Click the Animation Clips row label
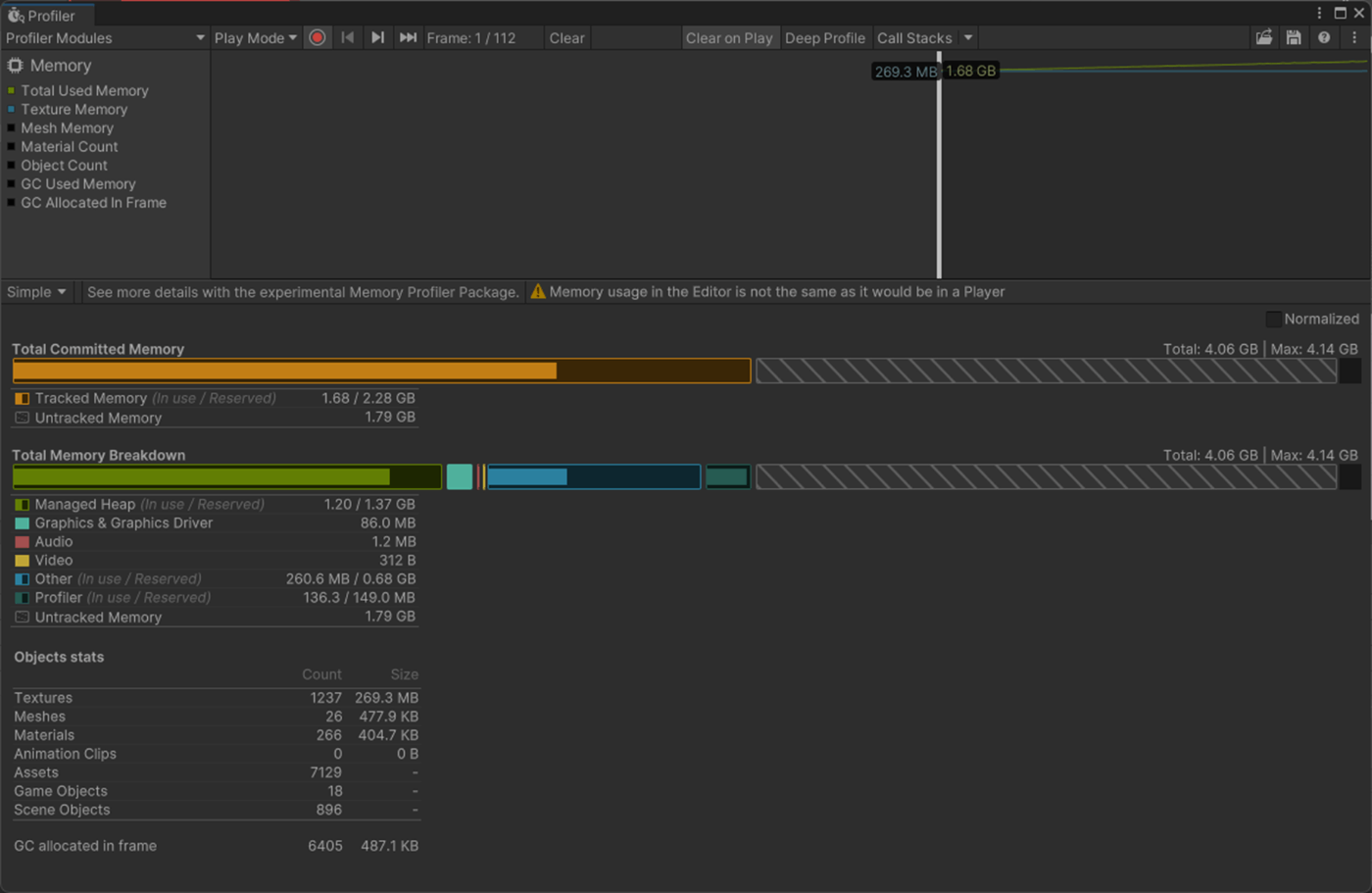 (x=65, y=753)
